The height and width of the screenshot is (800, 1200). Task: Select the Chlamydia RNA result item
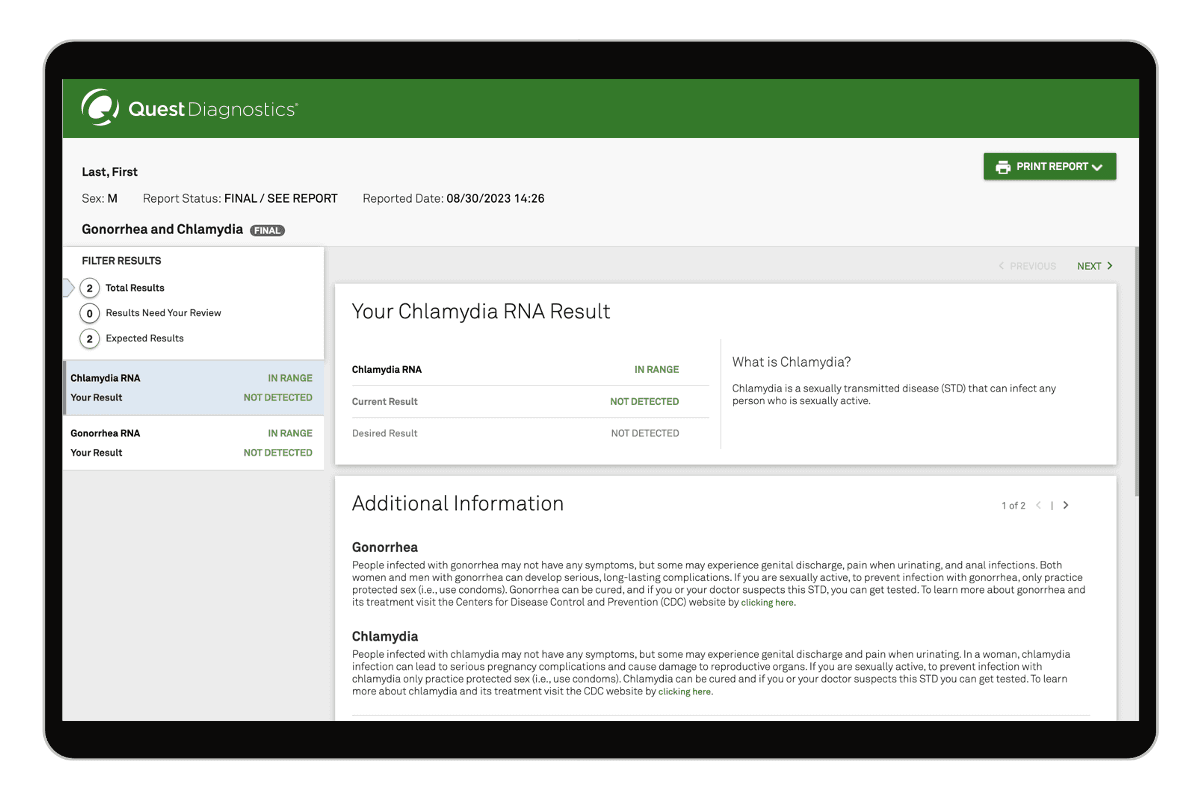point(192,388)
